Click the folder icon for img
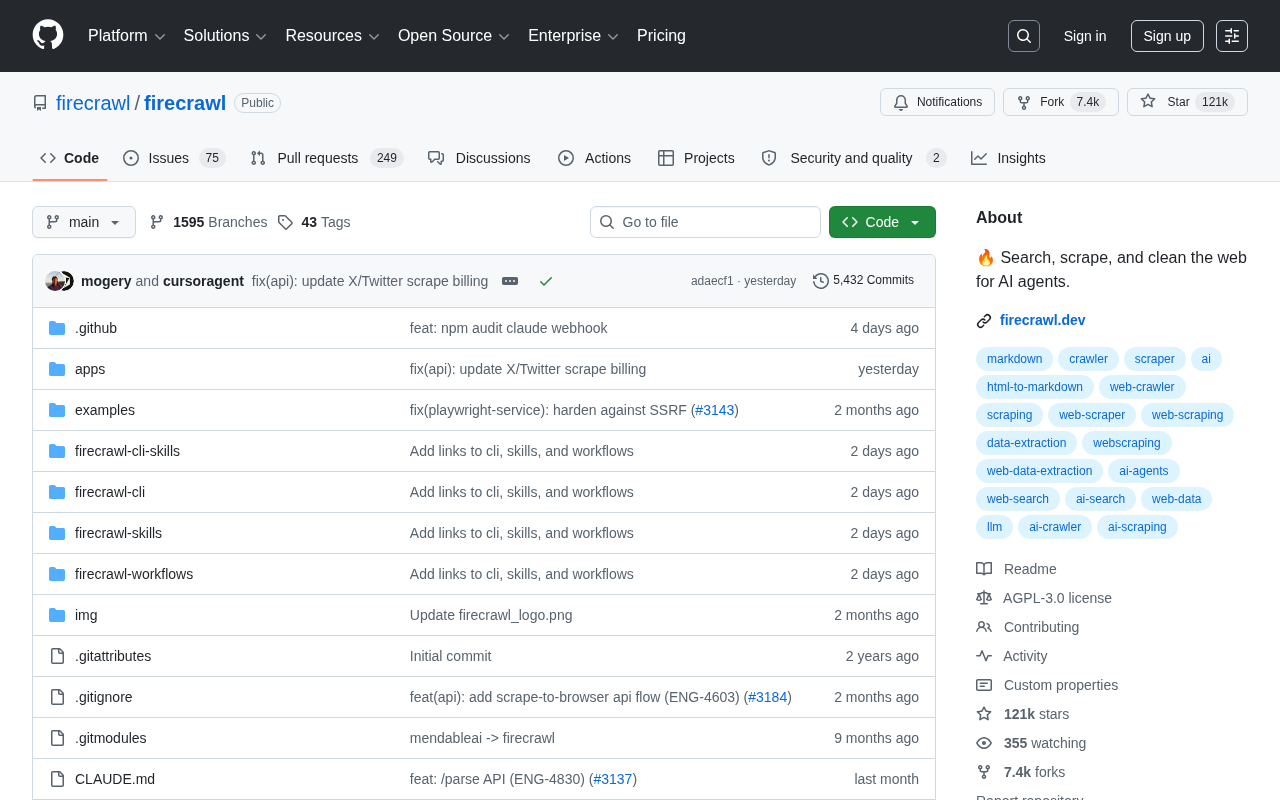The image size is (1280, 800). pyautogui.click(x=57, y=615)
